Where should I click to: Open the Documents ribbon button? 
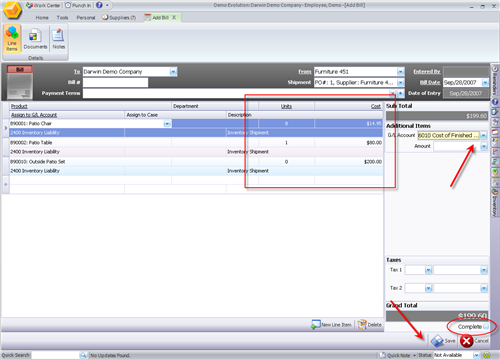35,39
